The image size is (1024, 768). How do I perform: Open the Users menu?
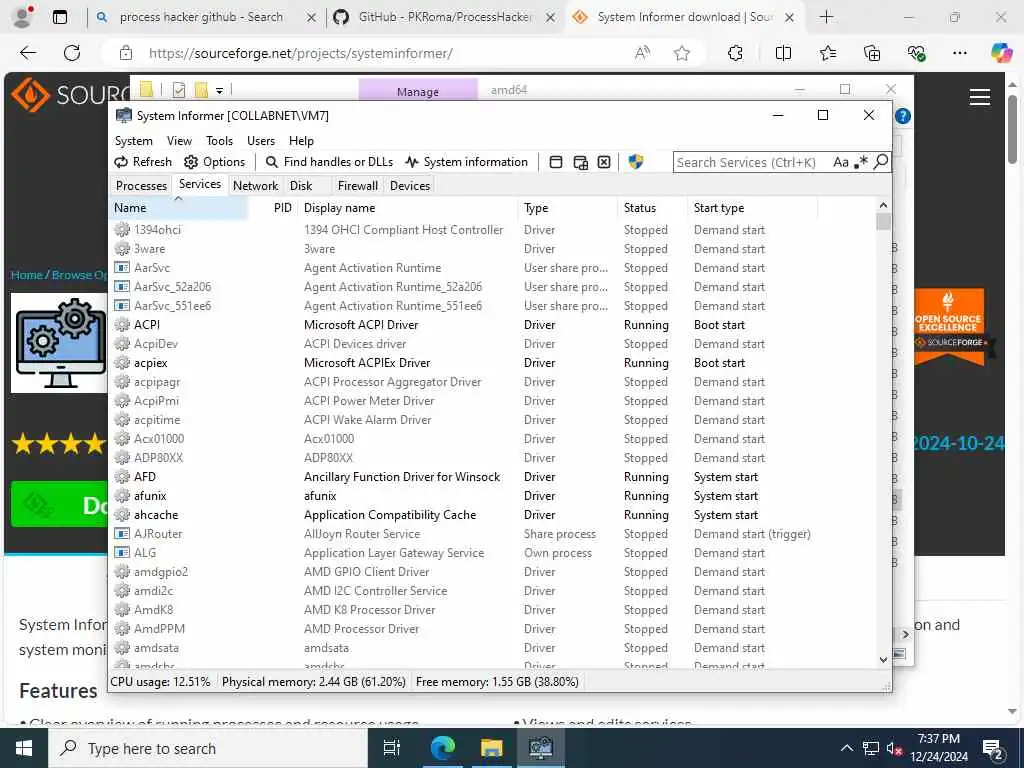261,140
